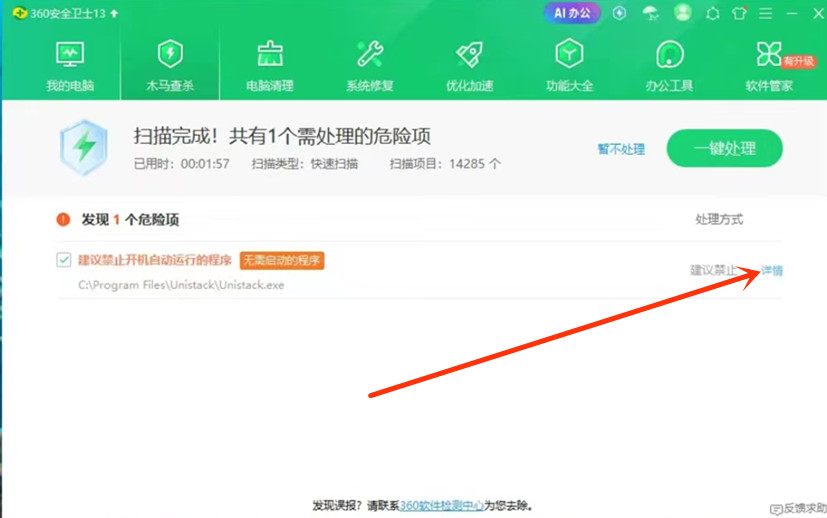Click the 有升级 badge on 软件管家
Viewport: 827px width, 518px height.
pyautogui.click(x=798, y=61)
